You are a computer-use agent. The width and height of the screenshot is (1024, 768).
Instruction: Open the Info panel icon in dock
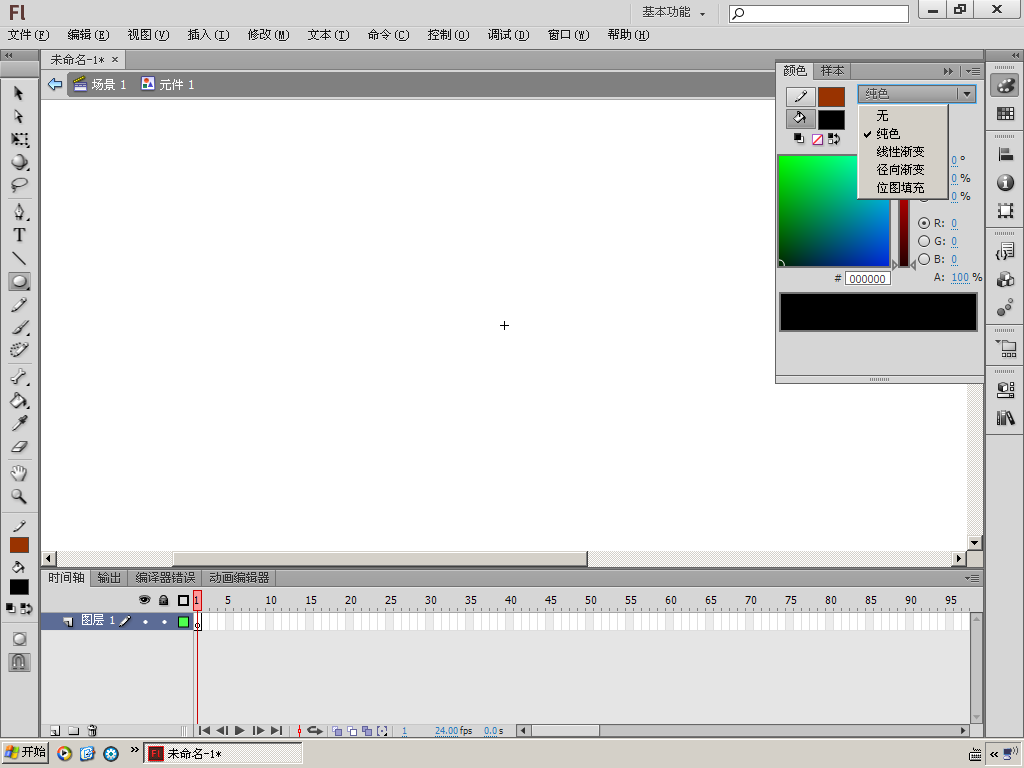click(x=1005, y=183)
